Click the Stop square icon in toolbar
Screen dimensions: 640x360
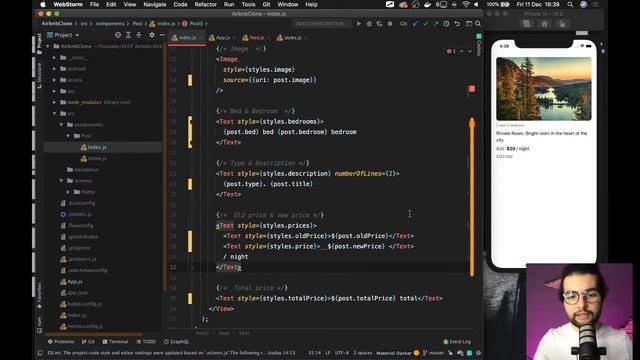click(390, 24)
